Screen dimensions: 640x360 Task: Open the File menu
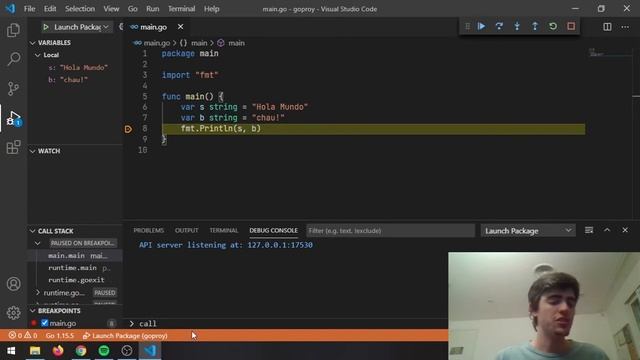[29, 9]
